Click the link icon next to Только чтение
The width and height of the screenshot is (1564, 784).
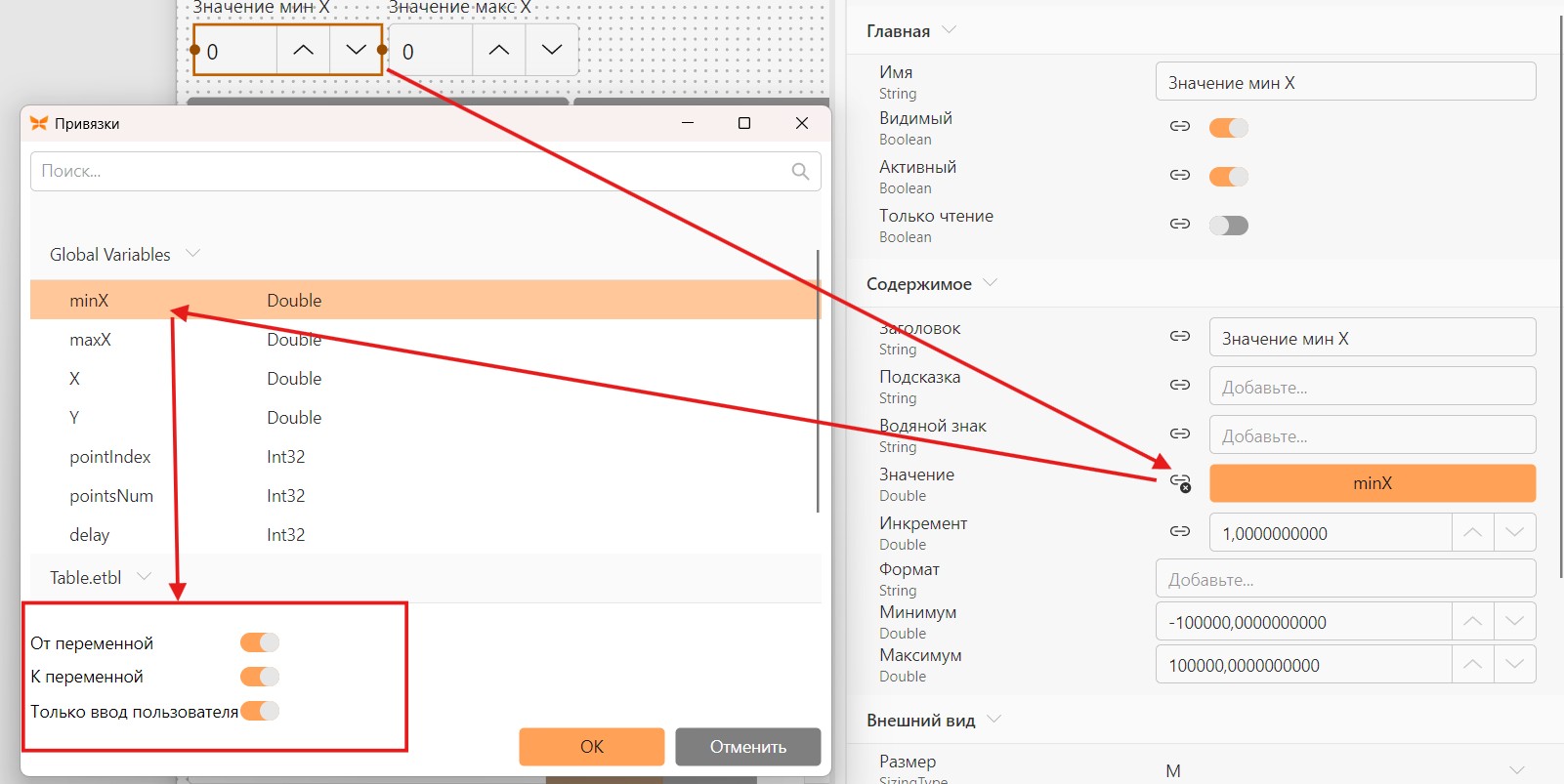[x=1180, y=224]
